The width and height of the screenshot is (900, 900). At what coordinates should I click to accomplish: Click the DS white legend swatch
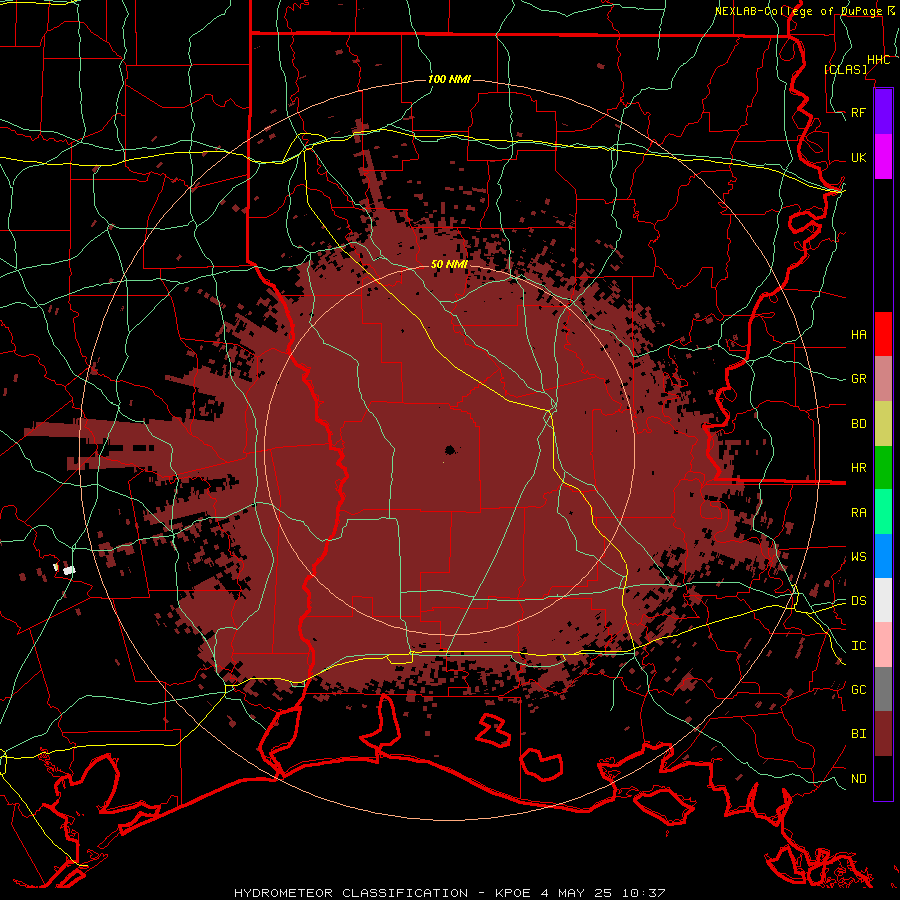(x=883, y=600)
